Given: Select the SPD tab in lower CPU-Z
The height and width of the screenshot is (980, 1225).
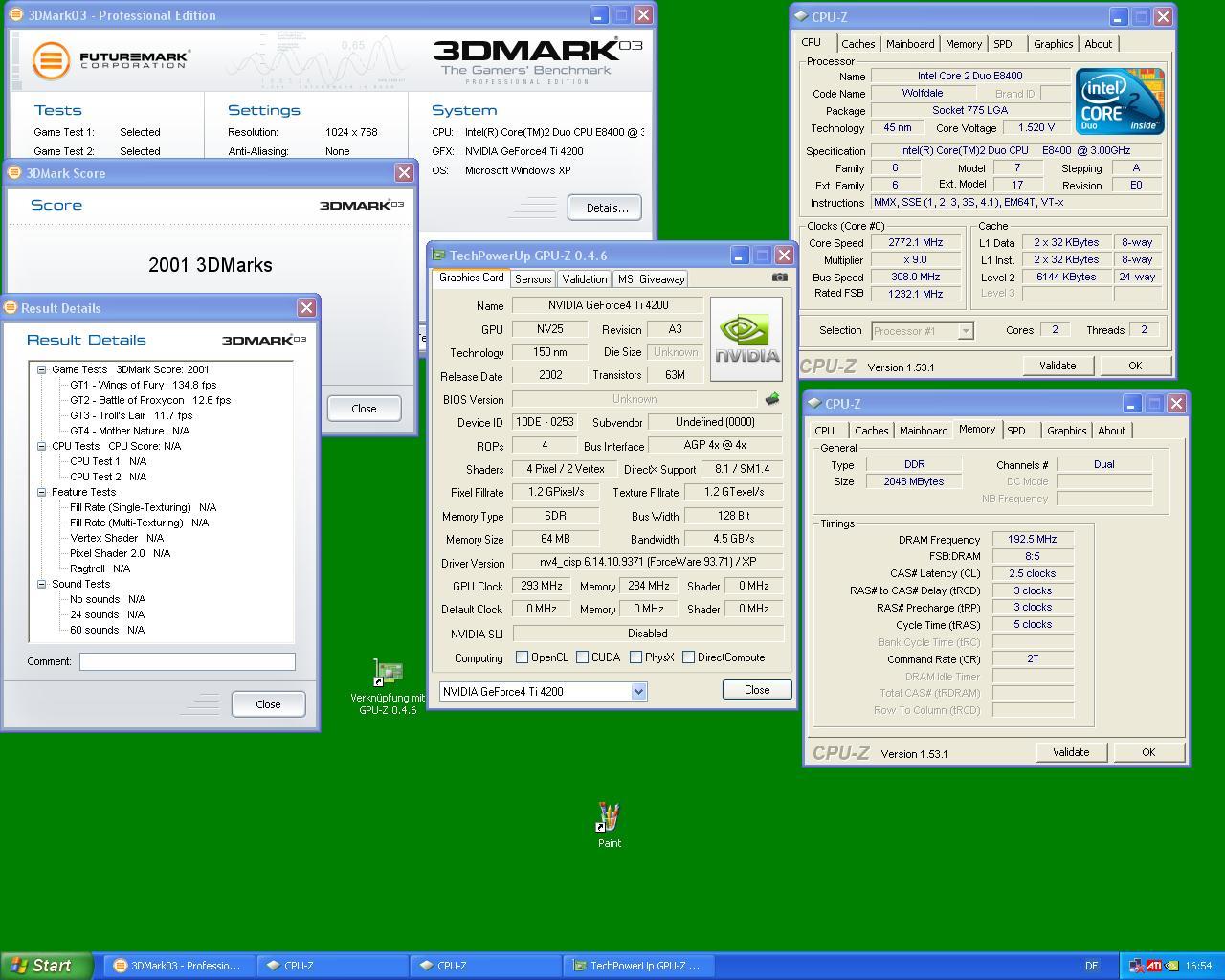Looking at the screenshot, I should [x=1016, y=431].
